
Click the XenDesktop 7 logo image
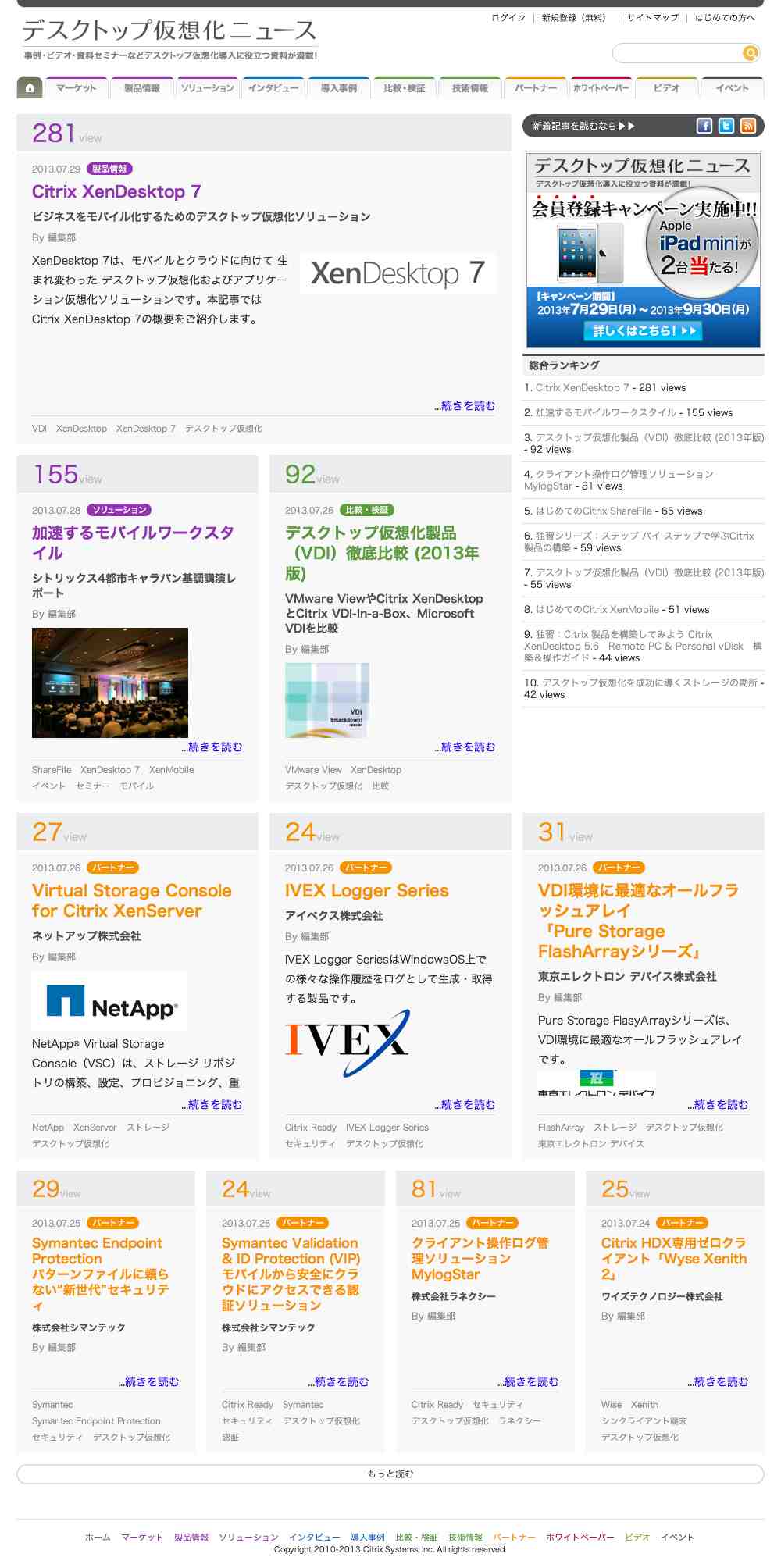(x=398, y=273)
